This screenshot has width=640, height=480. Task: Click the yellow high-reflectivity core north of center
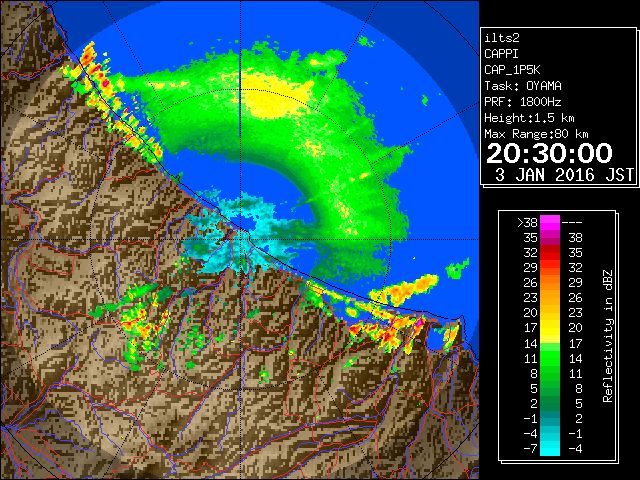(274, 99)
